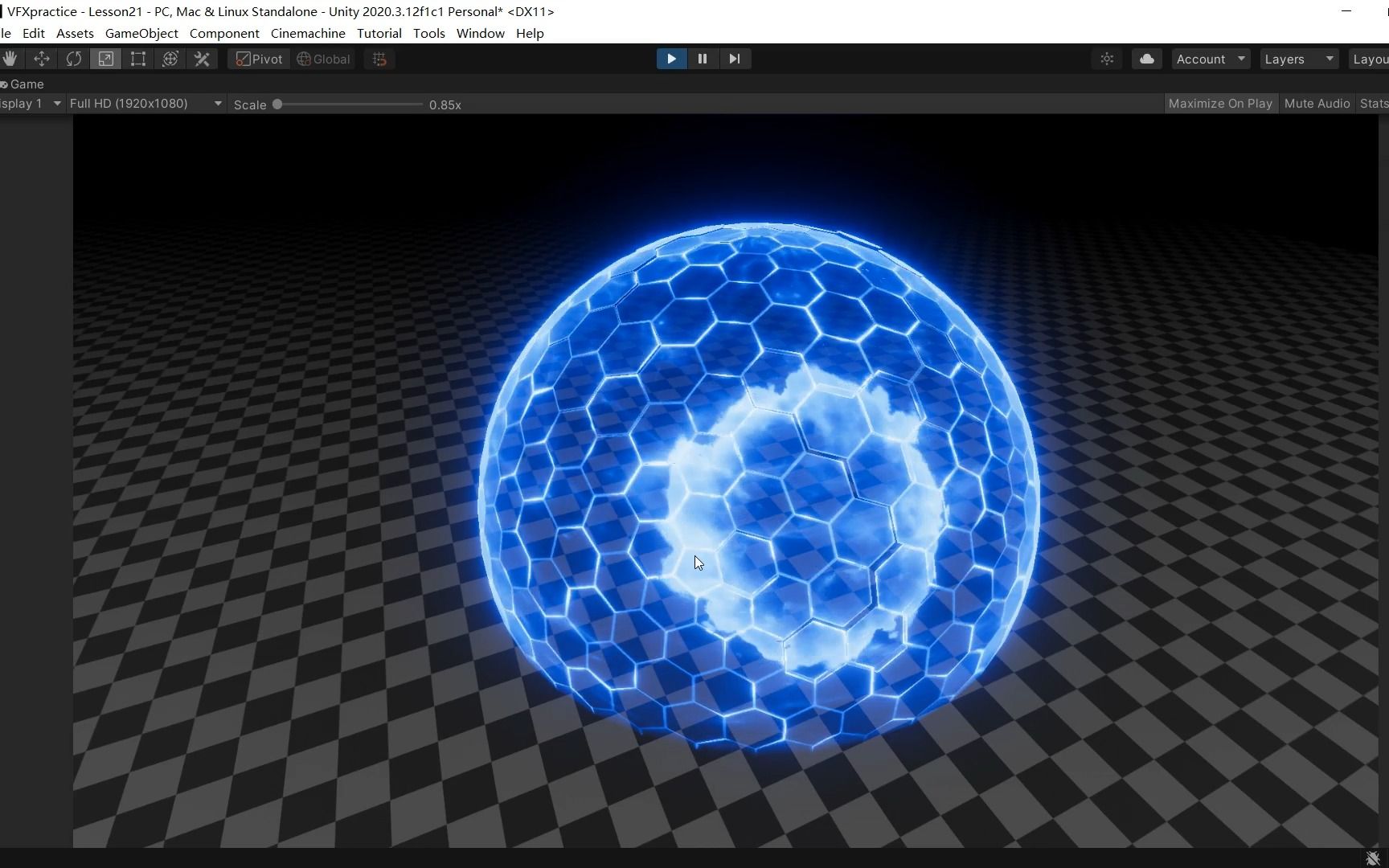Open Unity cloud services via the cloud icon
The height and width of the screenshot is (868, 1389).
tap(1146, 59)
